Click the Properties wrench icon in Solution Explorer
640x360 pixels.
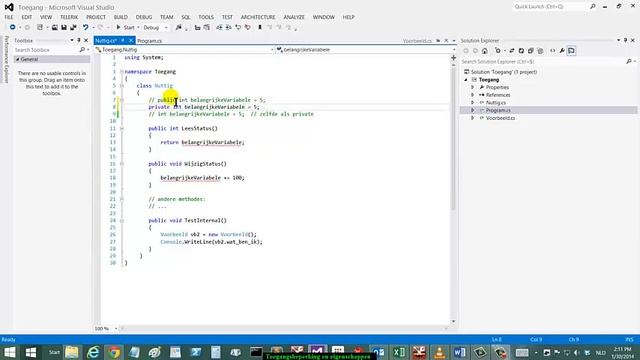click(x=562, y=51)
